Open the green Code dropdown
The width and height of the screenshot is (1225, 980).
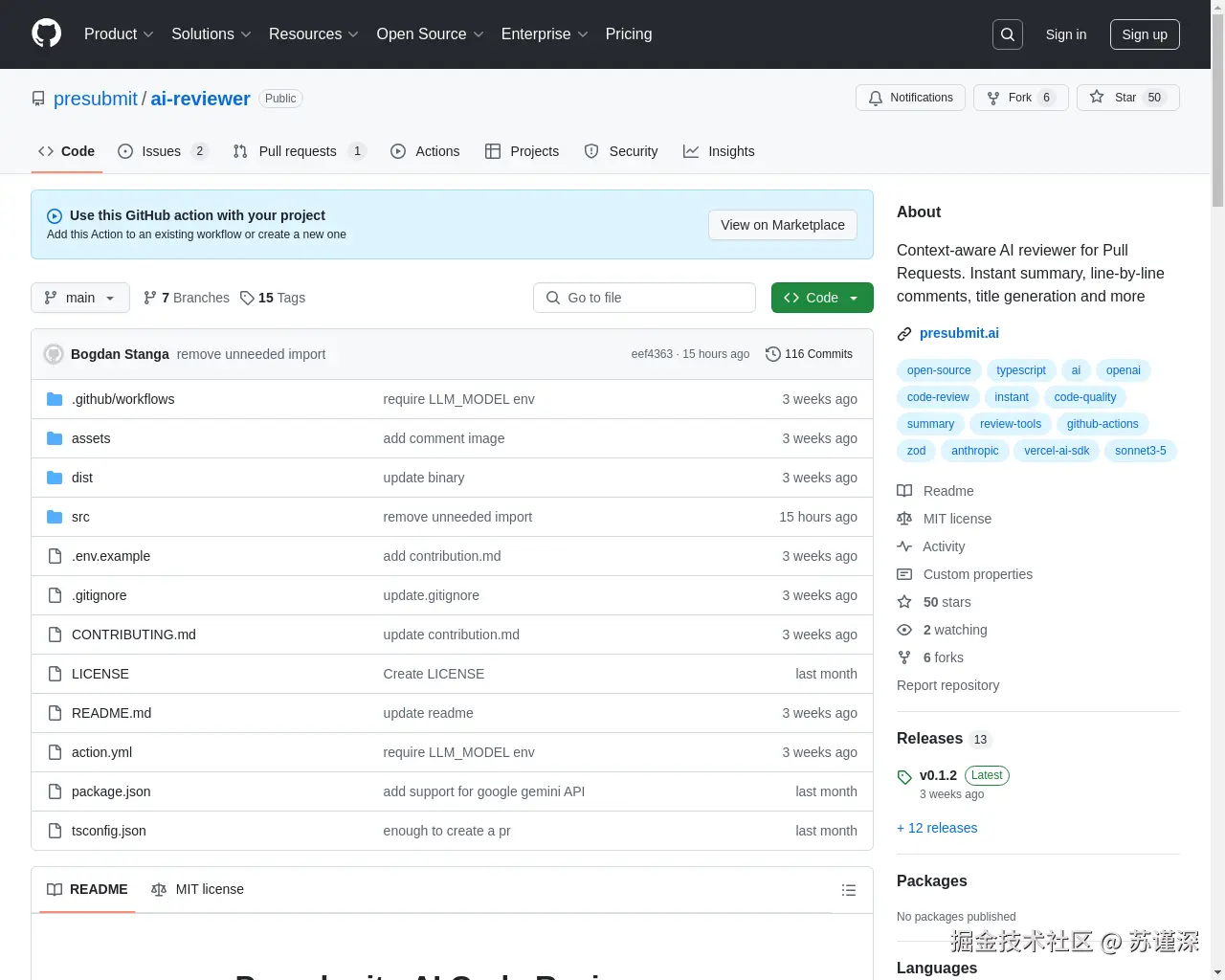click(821, 298)
